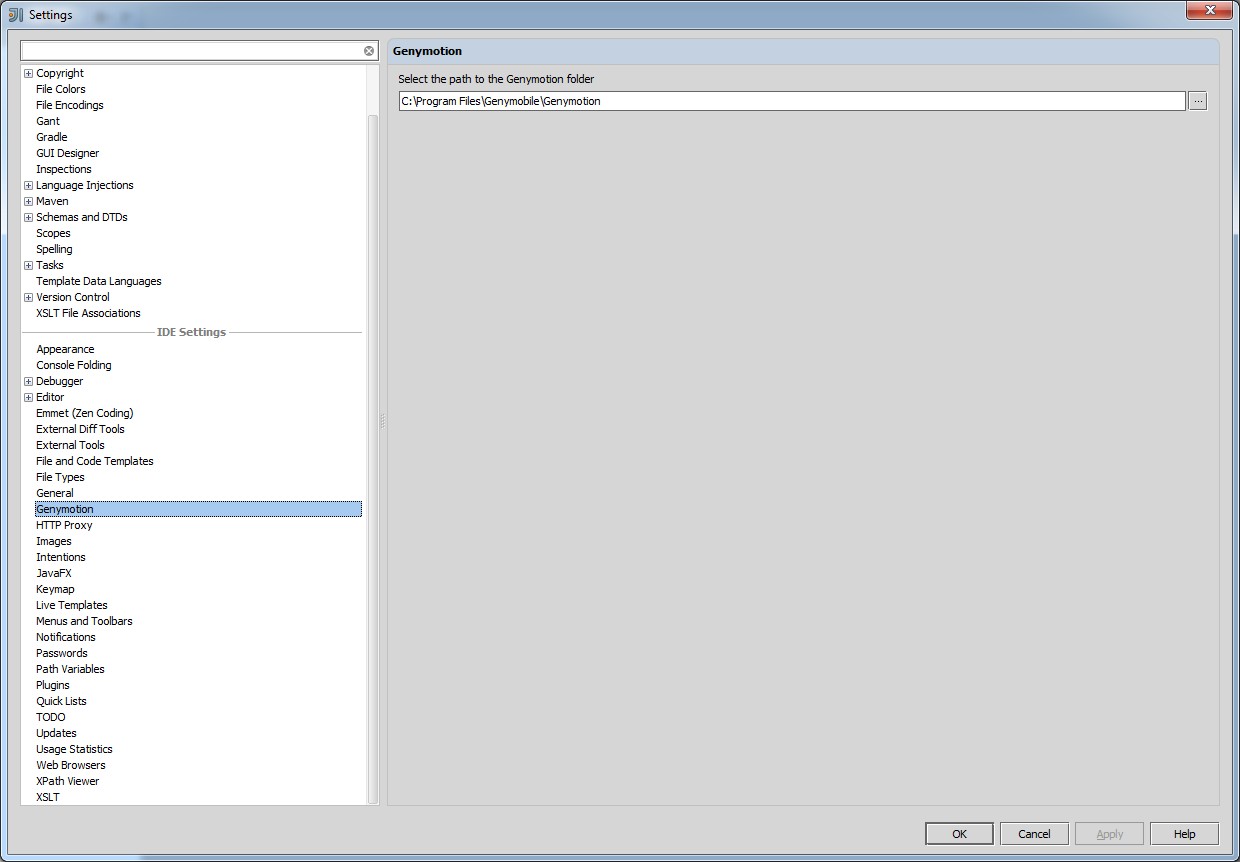
Task: Select File Colors settings
Action: pos(61,89)
